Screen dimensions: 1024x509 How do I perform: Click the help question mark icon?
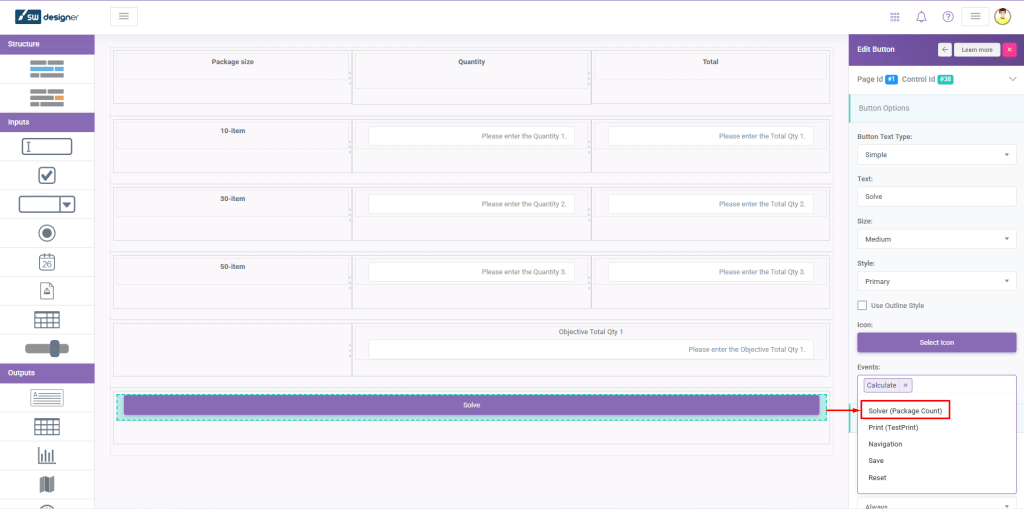pos(948,17)
